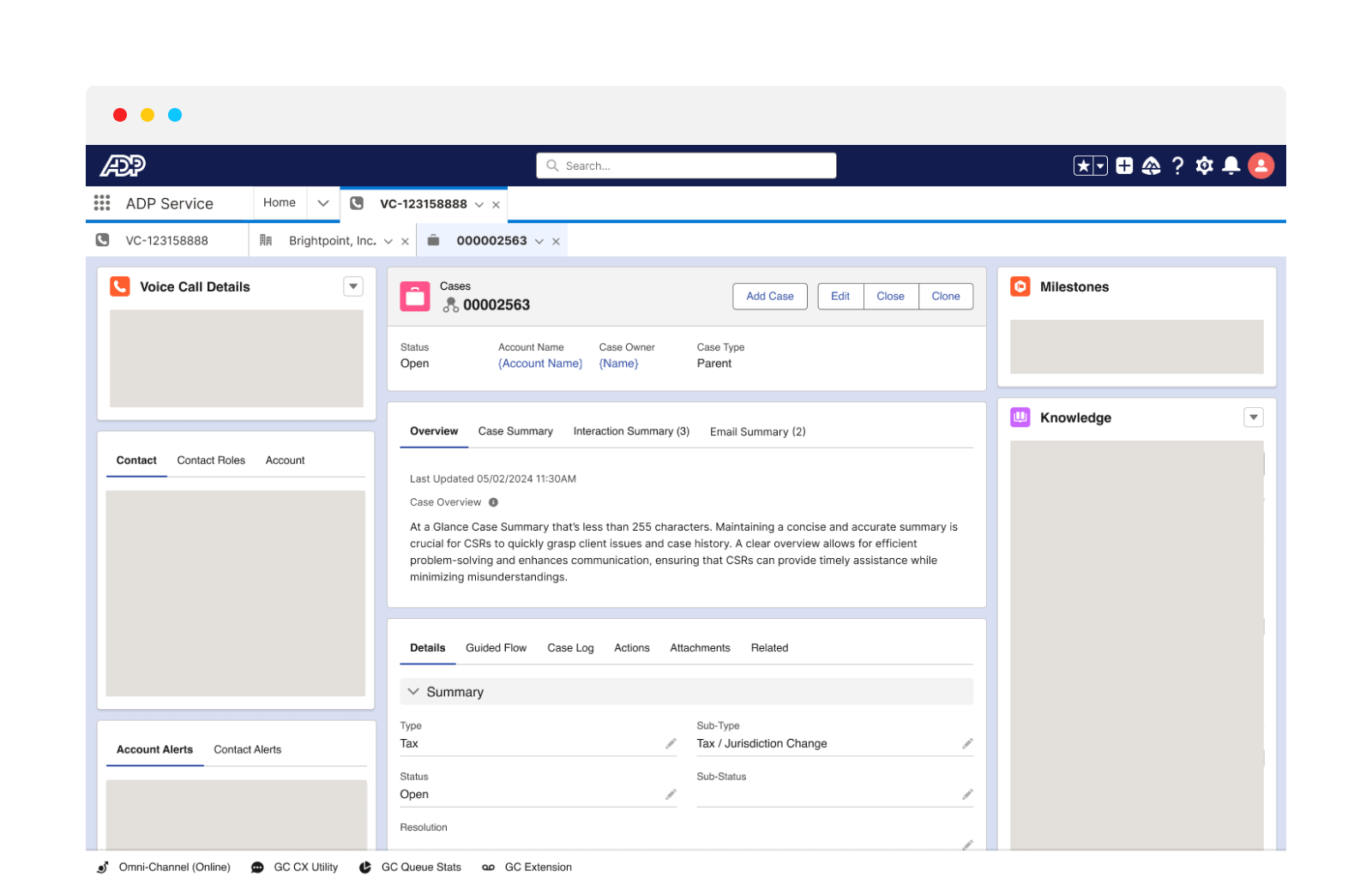1372x883 pixels.
Task: Click the user profile avatar
Action: (x=1261, y=166)
